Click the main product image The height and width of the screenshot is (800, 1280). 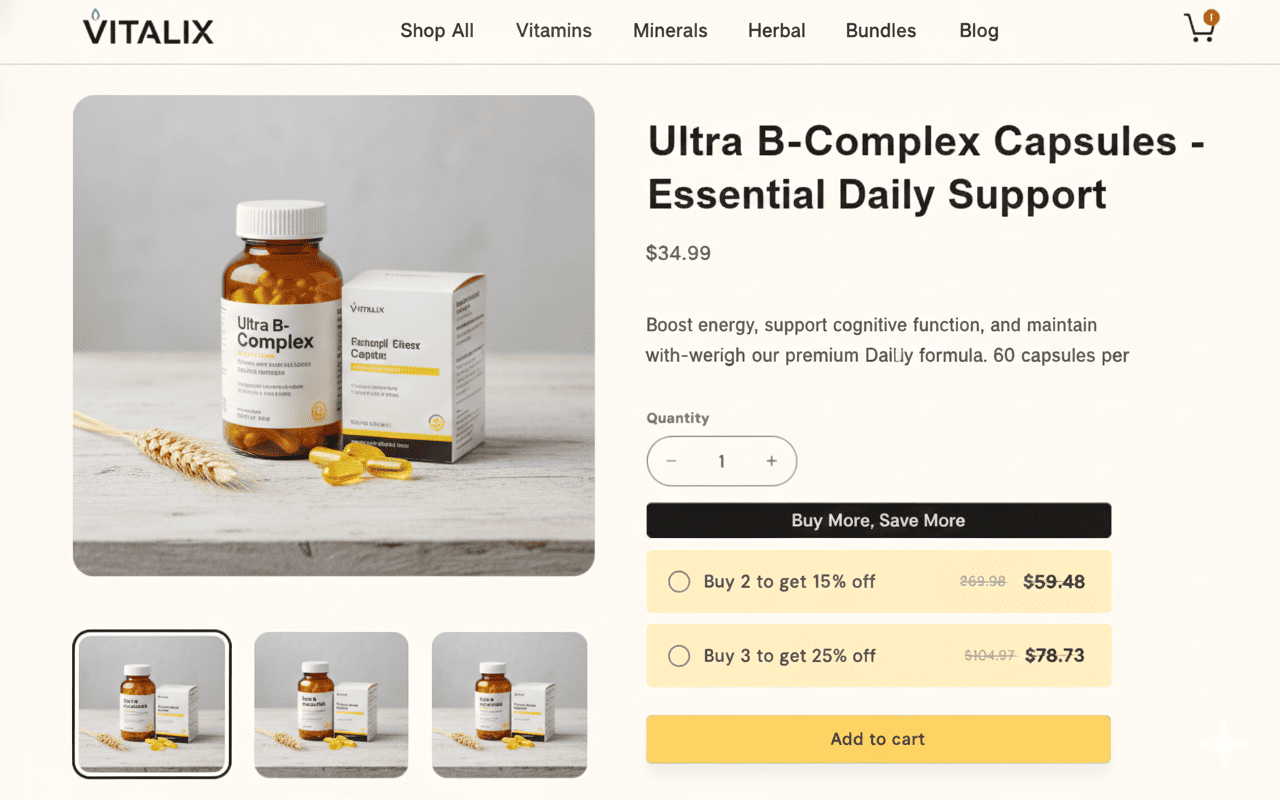click(334, 335)
